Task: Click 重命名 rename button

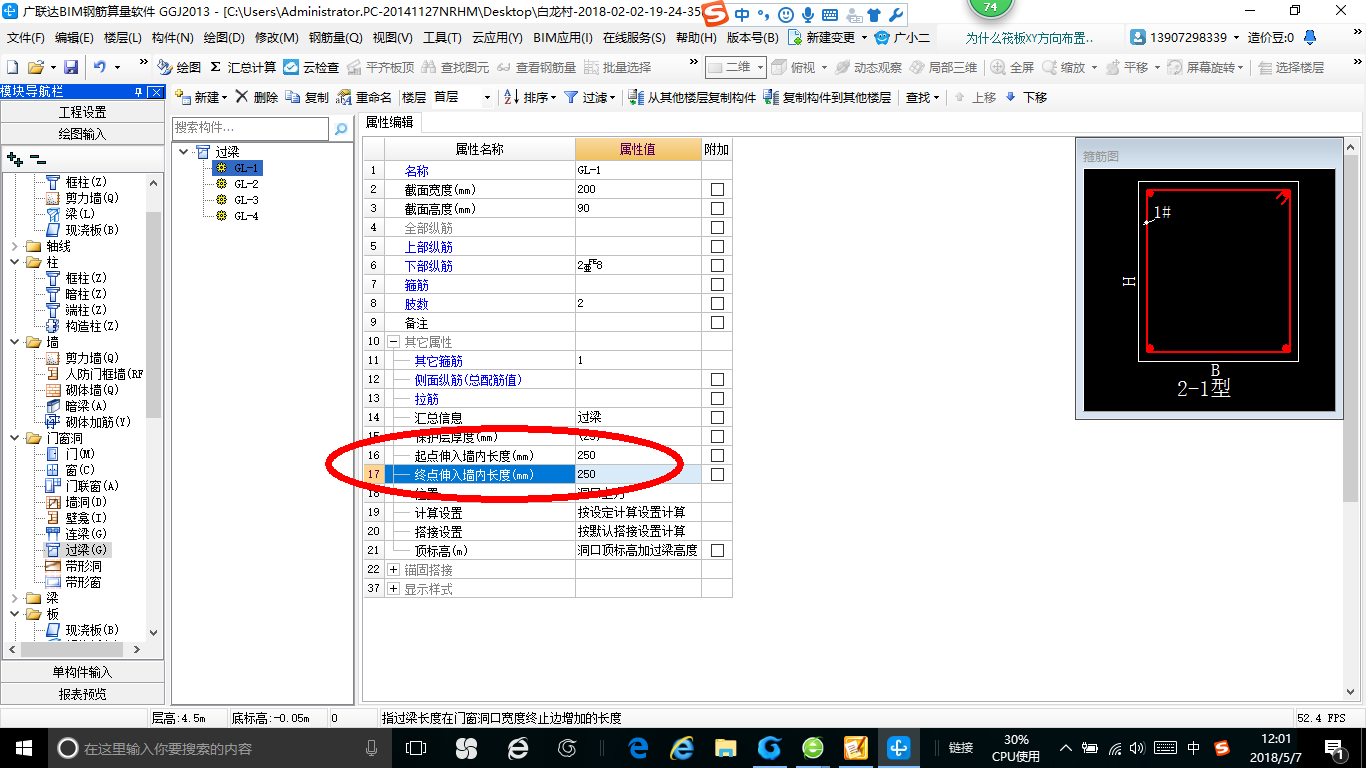Action: (364, 97)
